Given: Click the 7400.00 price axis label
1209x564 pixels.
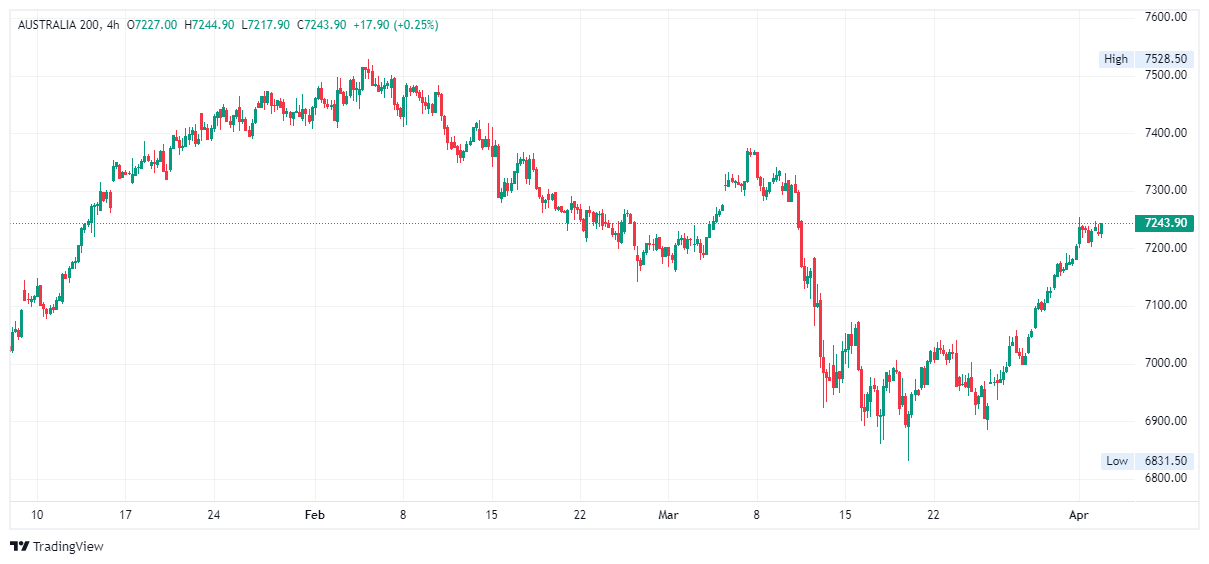Looking at the screenshot, I should click(x=1165, y=133).
